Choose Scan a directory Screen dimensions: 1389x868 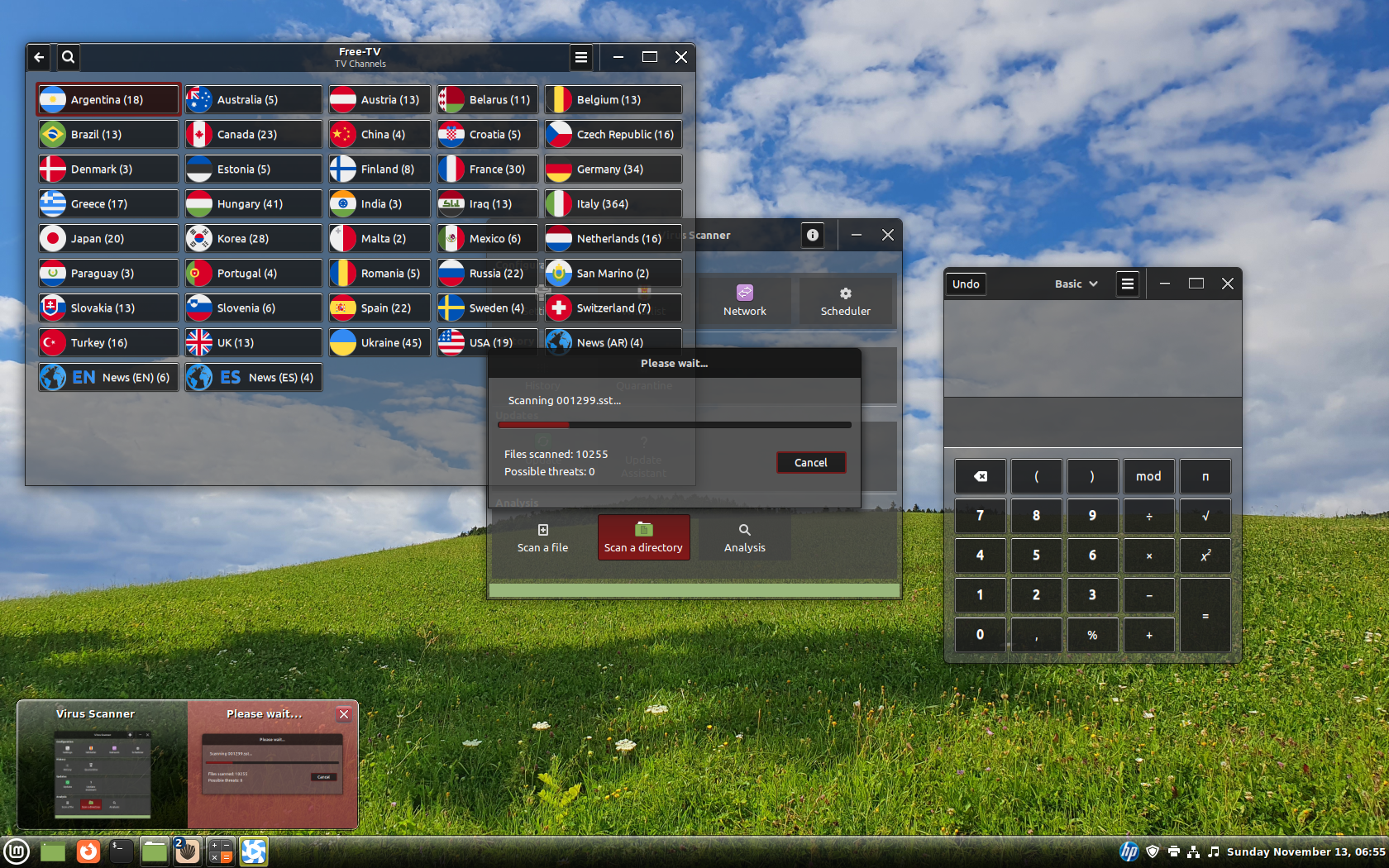(644, 538)
